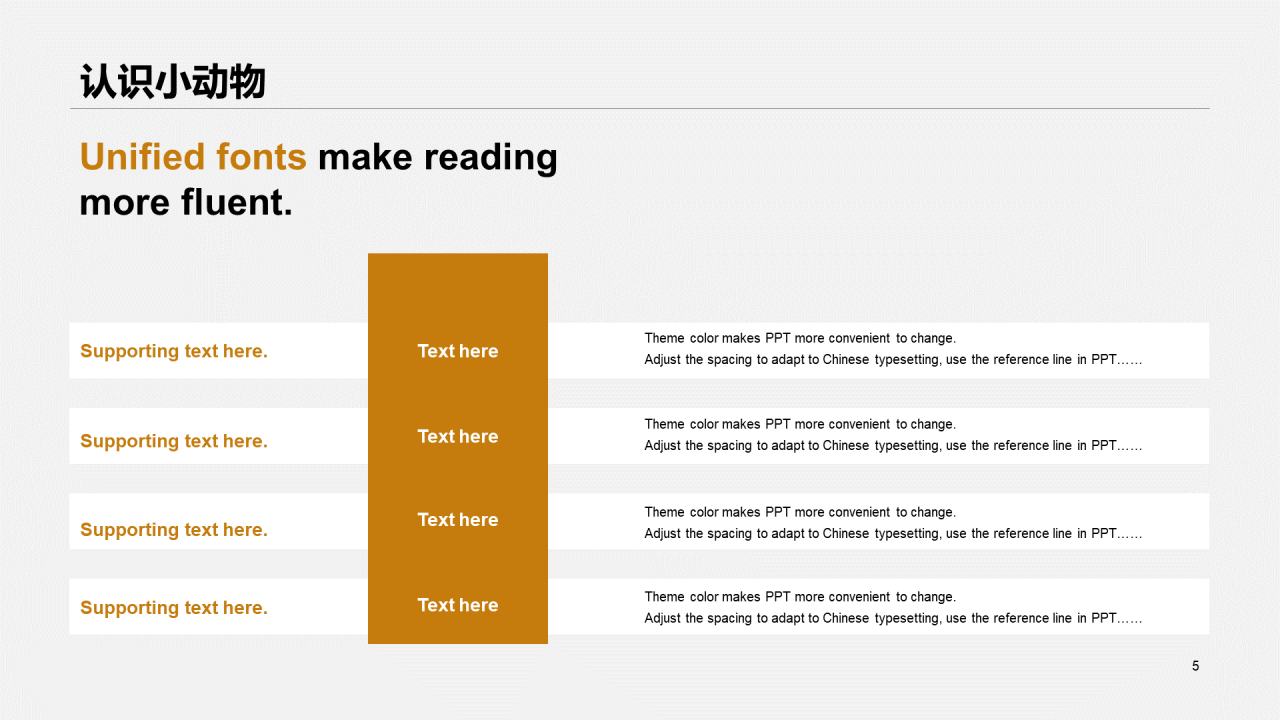Select the fourth "Text here" label
Viewport: 1280px width, 720px height.
click(x=458, y=605)
